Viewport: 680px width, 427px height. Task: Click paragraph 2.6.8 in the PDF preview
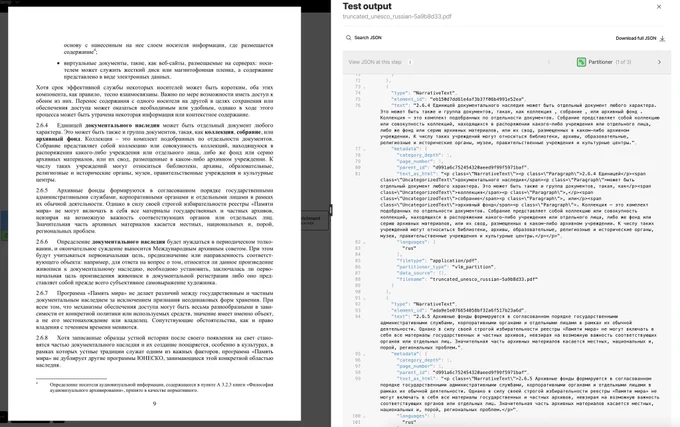154,351
